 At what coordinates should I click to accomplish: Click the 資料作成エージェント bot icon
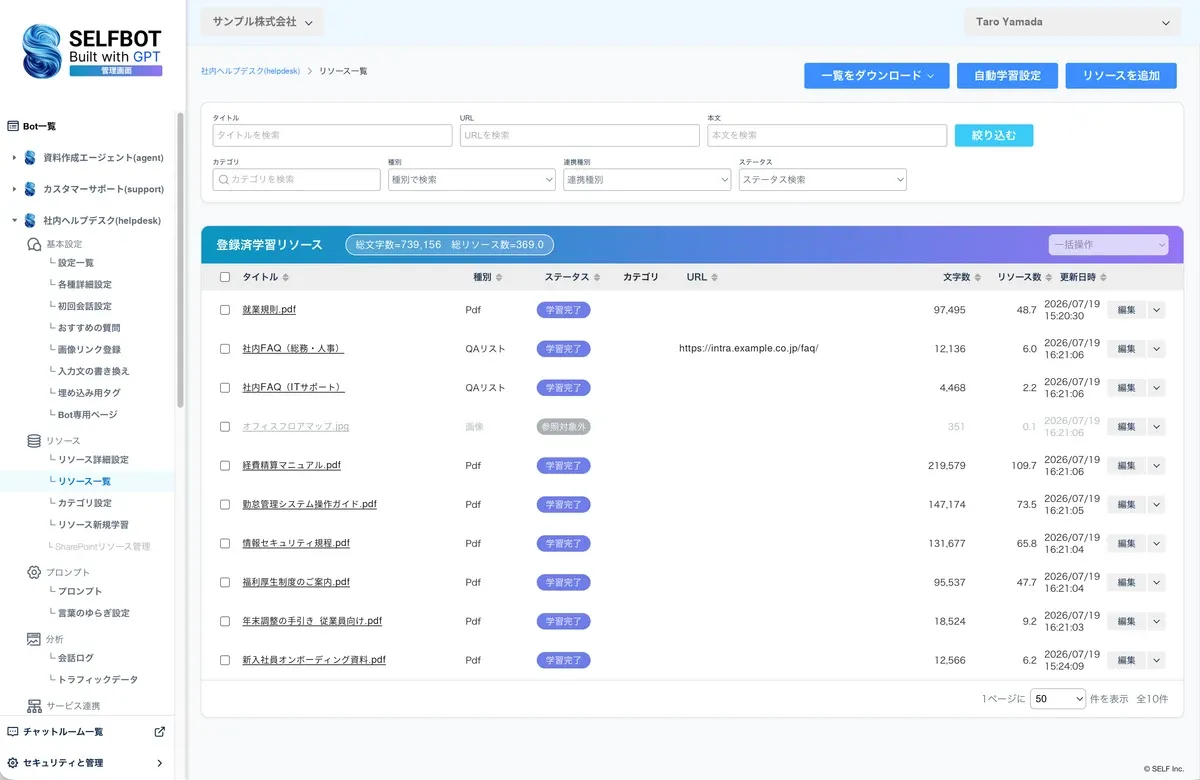tap(30, 158)
